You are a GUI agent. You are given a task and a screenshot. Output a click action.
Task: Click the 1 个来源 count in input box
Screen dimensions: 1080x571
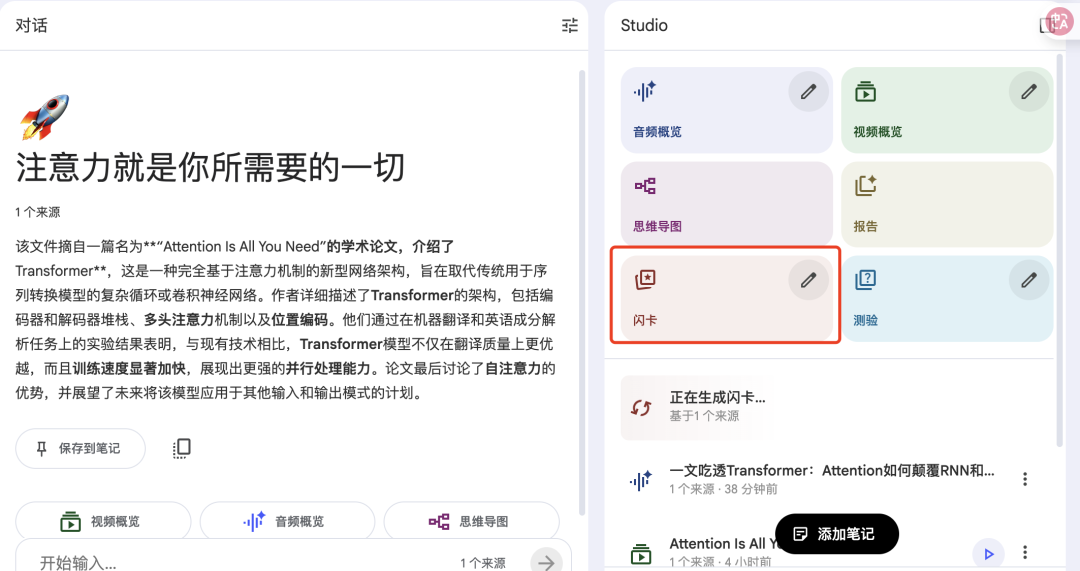pyautogui.click(x=483, y=563)
